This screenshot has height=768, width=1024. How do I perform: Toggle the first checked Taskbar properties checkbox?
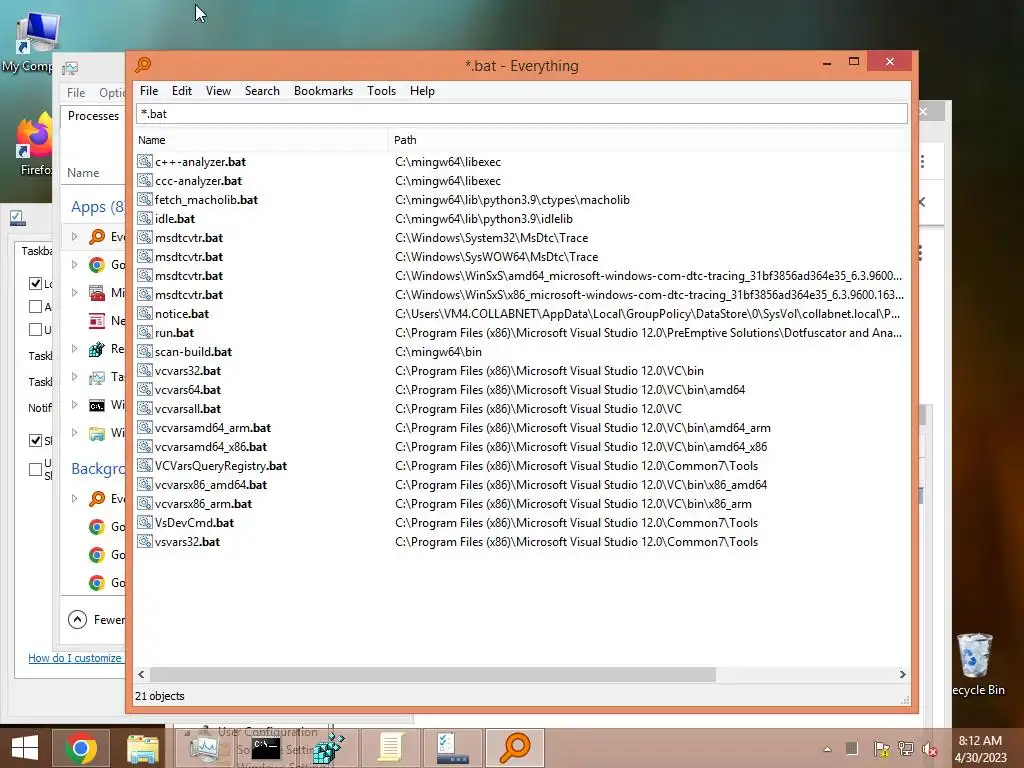click(35, 283)
